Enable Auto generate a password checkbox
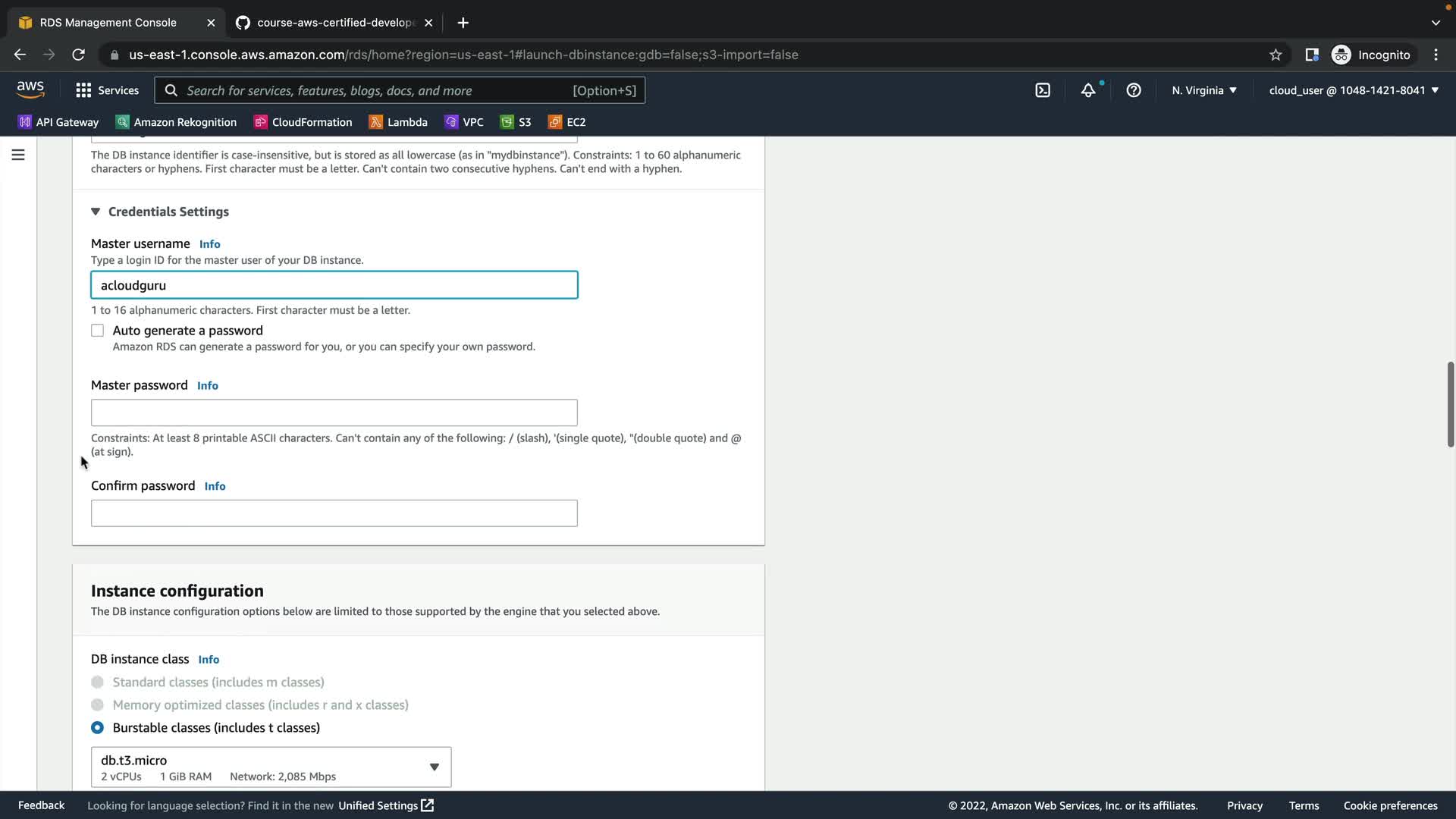This screenshot has height=819, width=1456. [97, 331]
